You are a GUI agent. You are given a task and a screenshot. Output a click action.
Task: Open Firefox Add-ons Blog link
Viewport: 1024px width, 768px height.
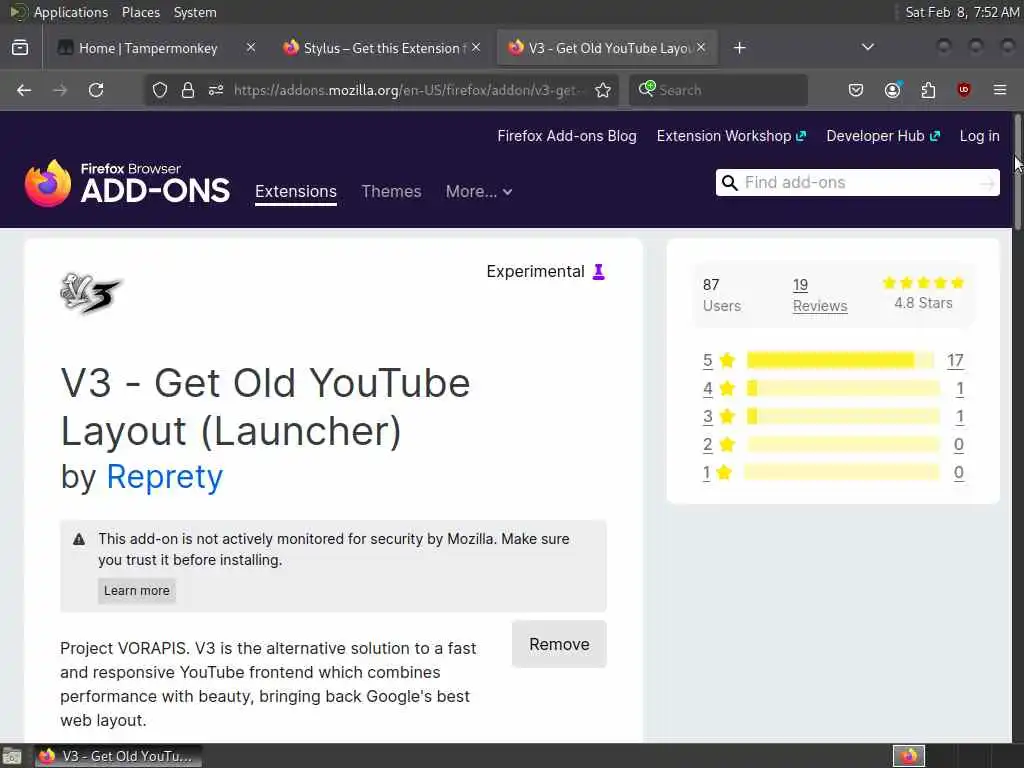pos(567,136)
